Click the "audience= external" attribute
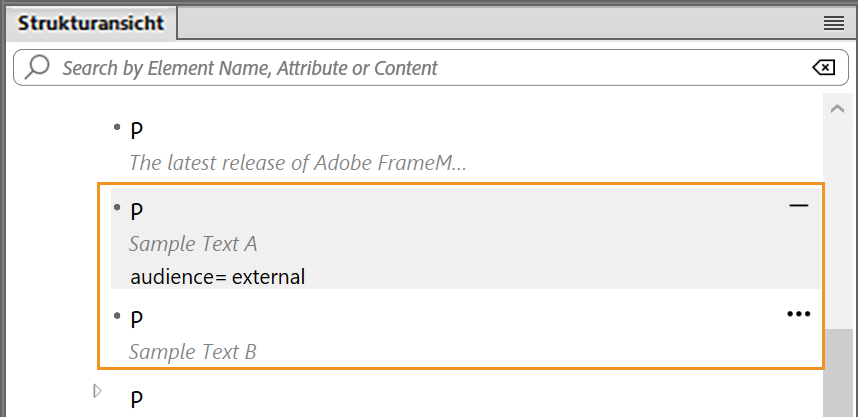 (x=217, y=277)
